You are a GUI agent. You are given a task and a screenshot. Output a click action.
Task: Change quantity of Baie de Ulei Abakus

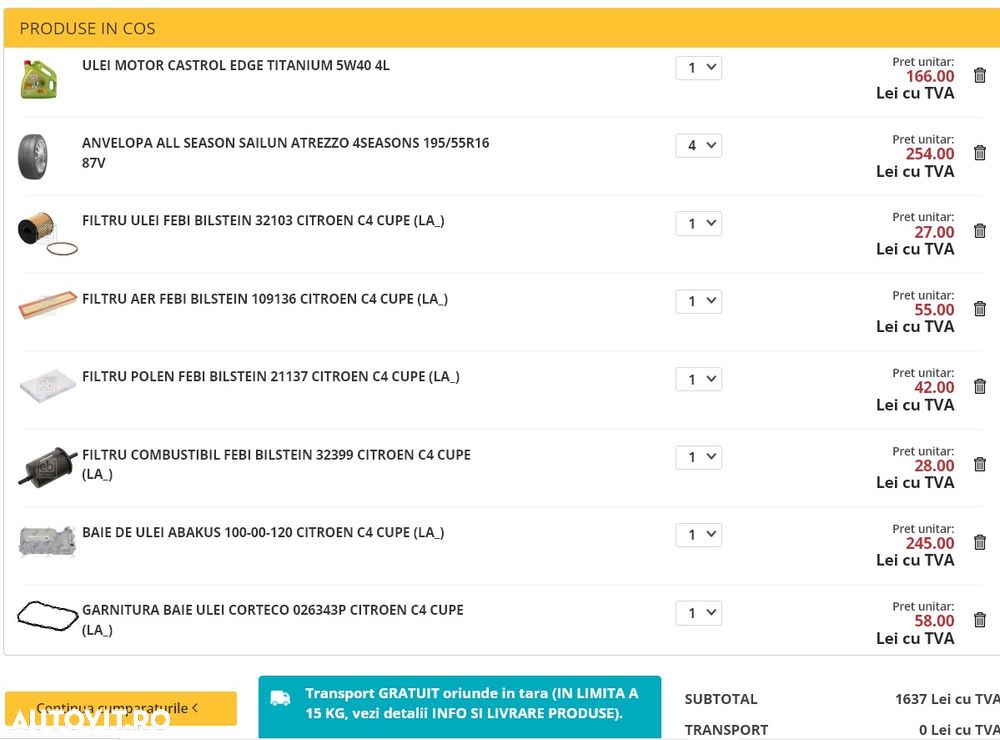coord(699,535)
